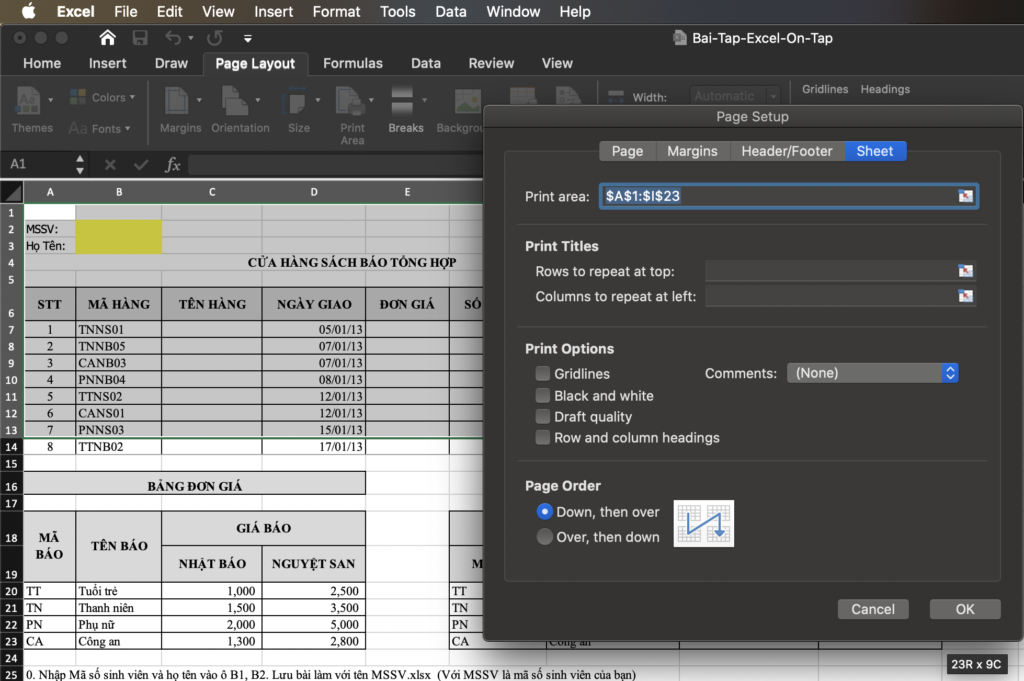Open the Breaks dropdown arrow
This screenshot has width=1024, height=681.
424,100
